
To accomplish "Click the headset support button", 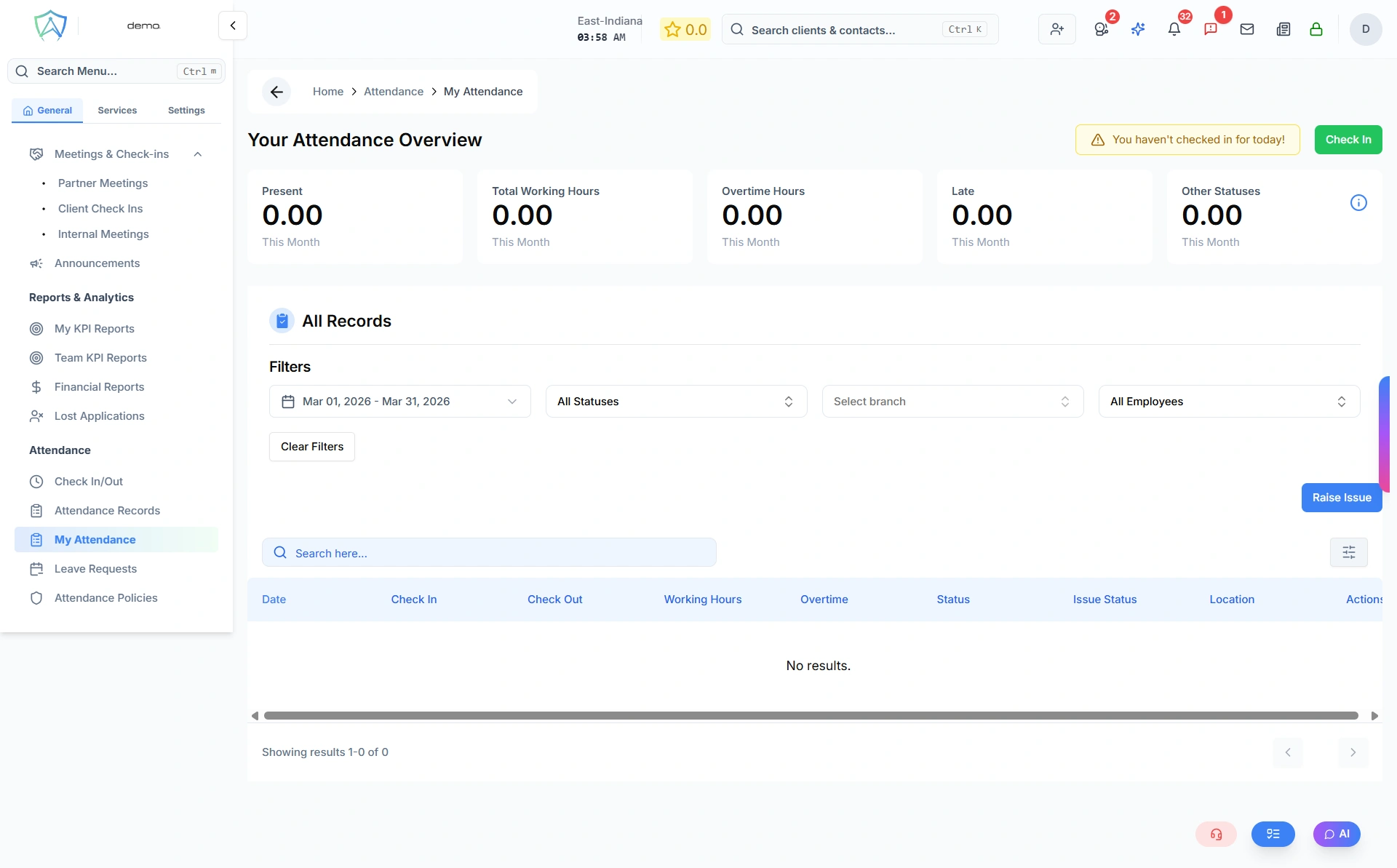I will pyautogui.click(x=1216, y=834).
